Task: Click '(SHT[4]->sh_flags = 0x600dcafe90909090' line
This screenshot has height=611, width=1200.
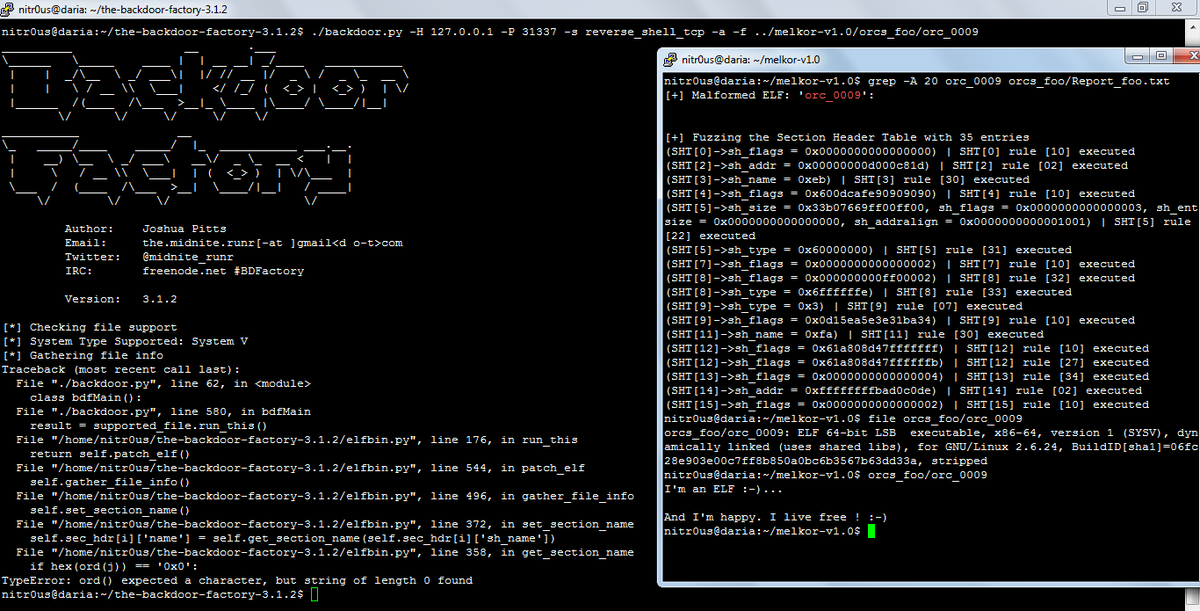Action: (x=899, y=193)
